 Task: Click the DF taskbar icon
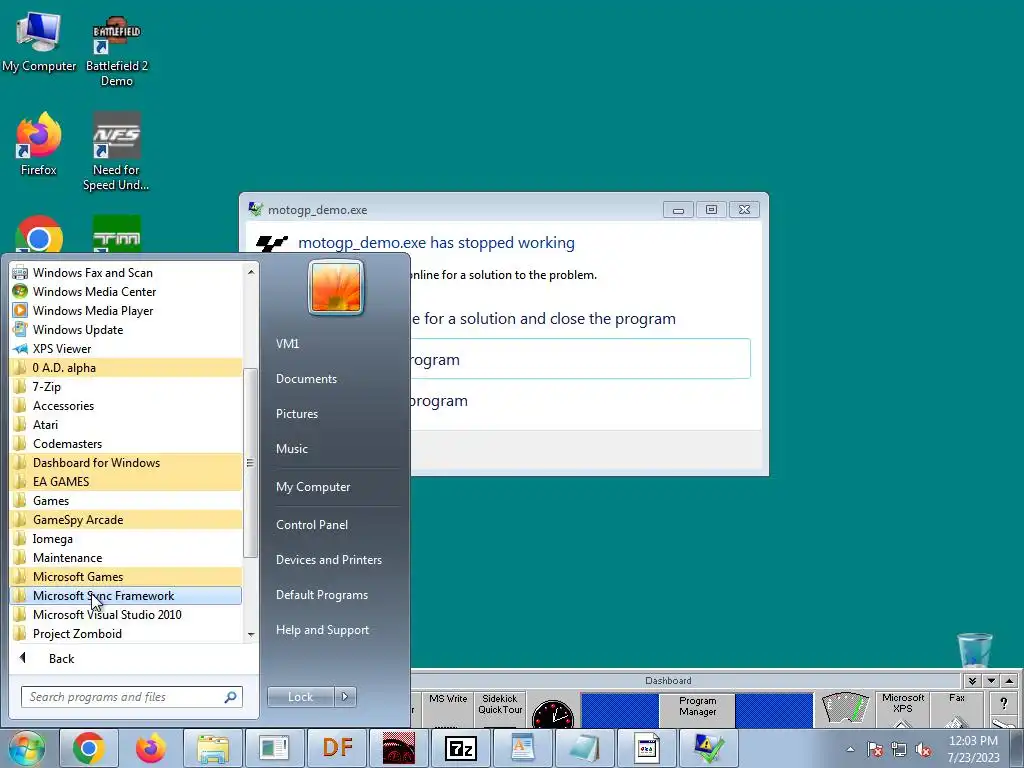click(x=338, y=748)
